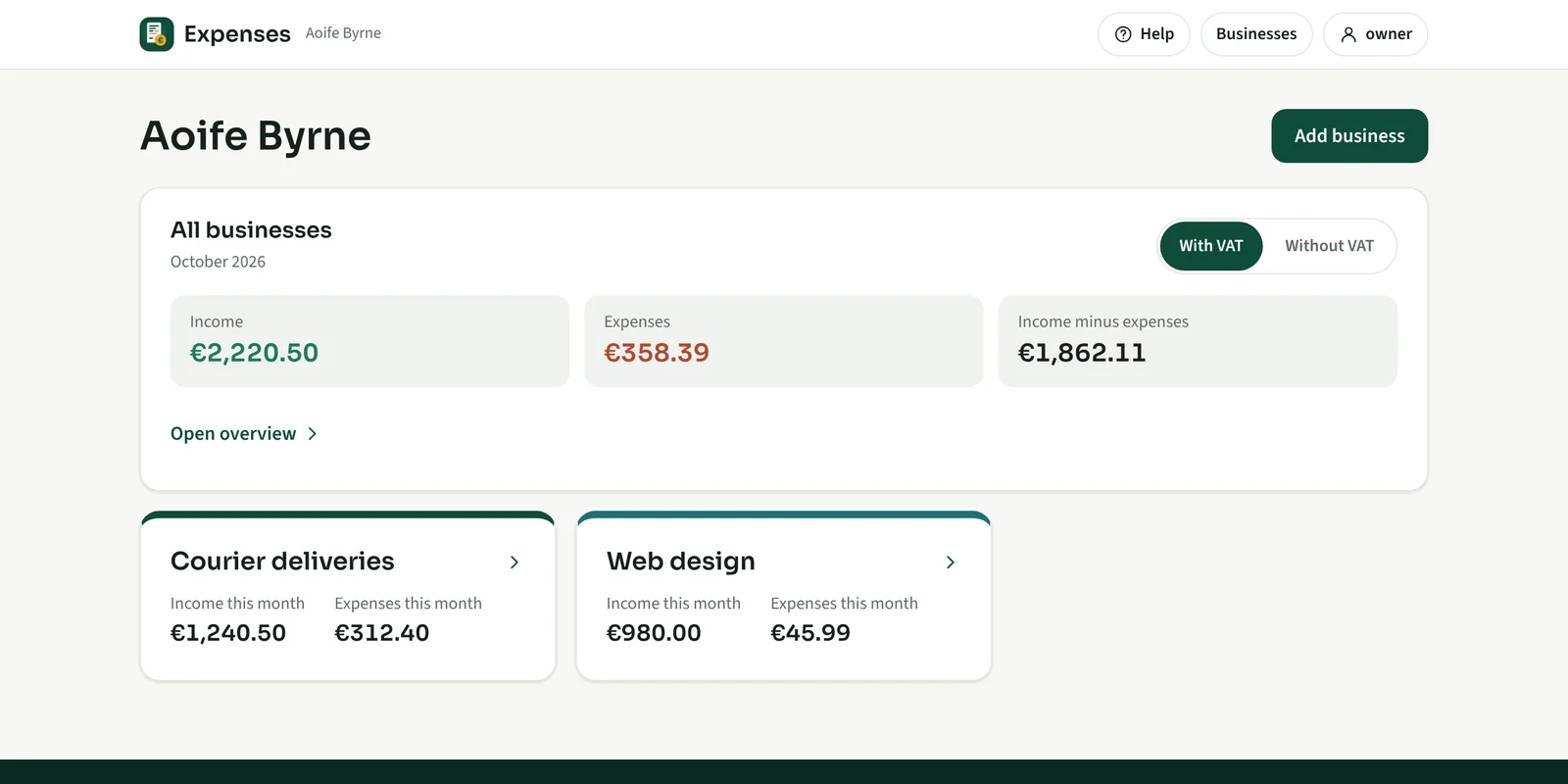Click the Income total €2,220.50

[254, 353]
